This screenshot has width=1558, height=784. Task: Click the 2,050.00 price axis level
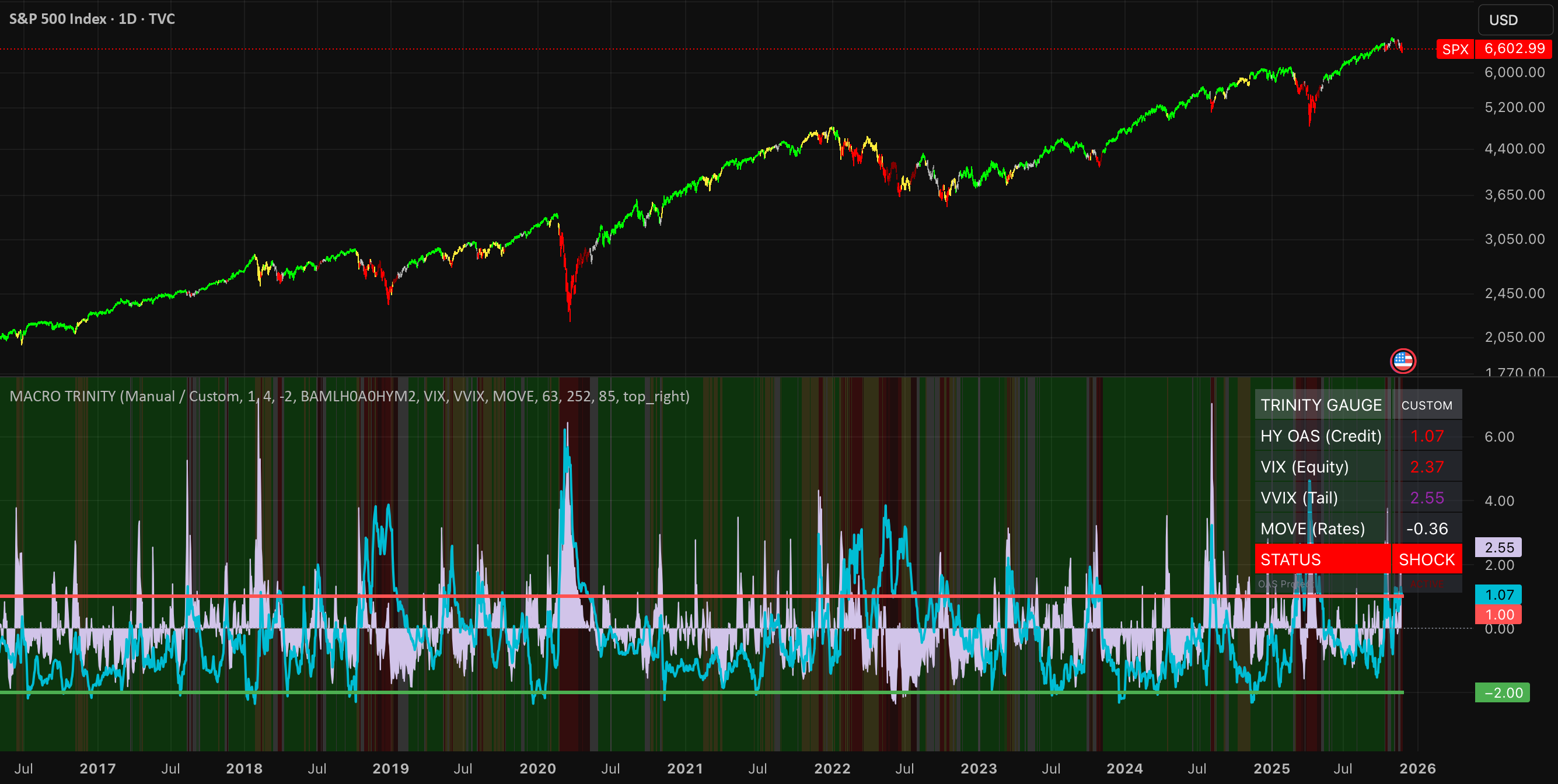[x=1514, y=337]
